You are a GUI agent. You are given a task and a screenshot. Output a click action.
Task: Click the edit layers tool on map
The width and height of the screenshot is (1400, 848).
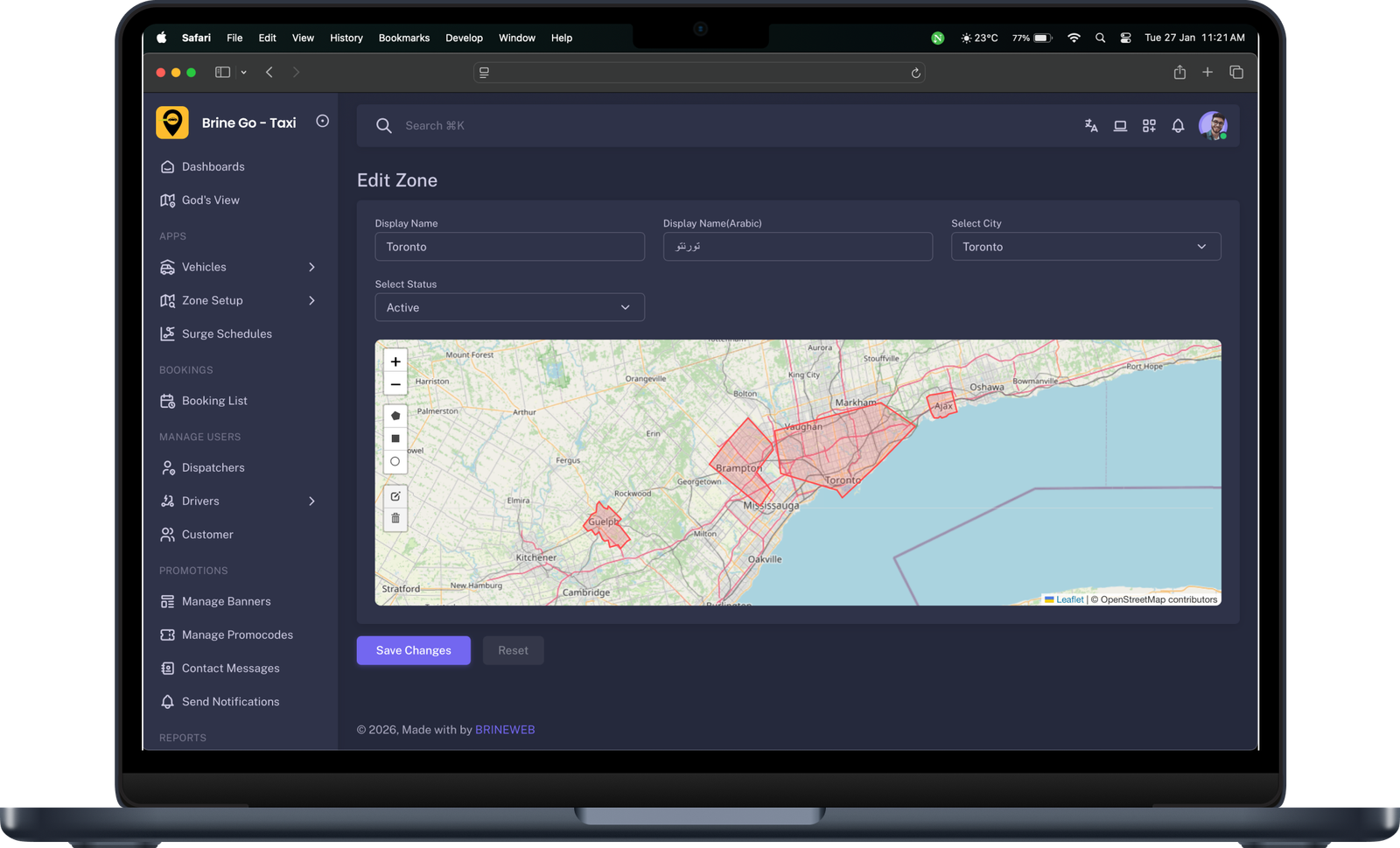[x=395, y=496]
